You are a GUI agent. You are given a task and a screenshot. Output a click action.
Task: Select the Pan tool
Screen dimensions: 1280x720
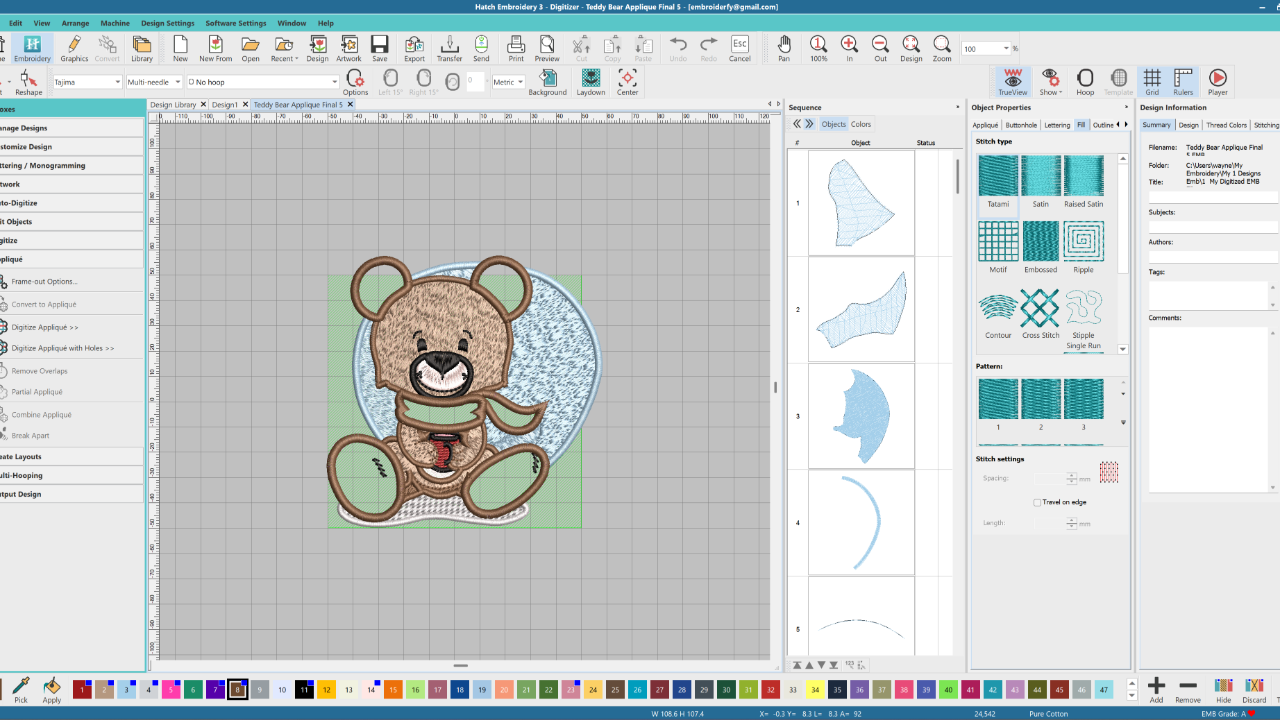coord(784,48)
